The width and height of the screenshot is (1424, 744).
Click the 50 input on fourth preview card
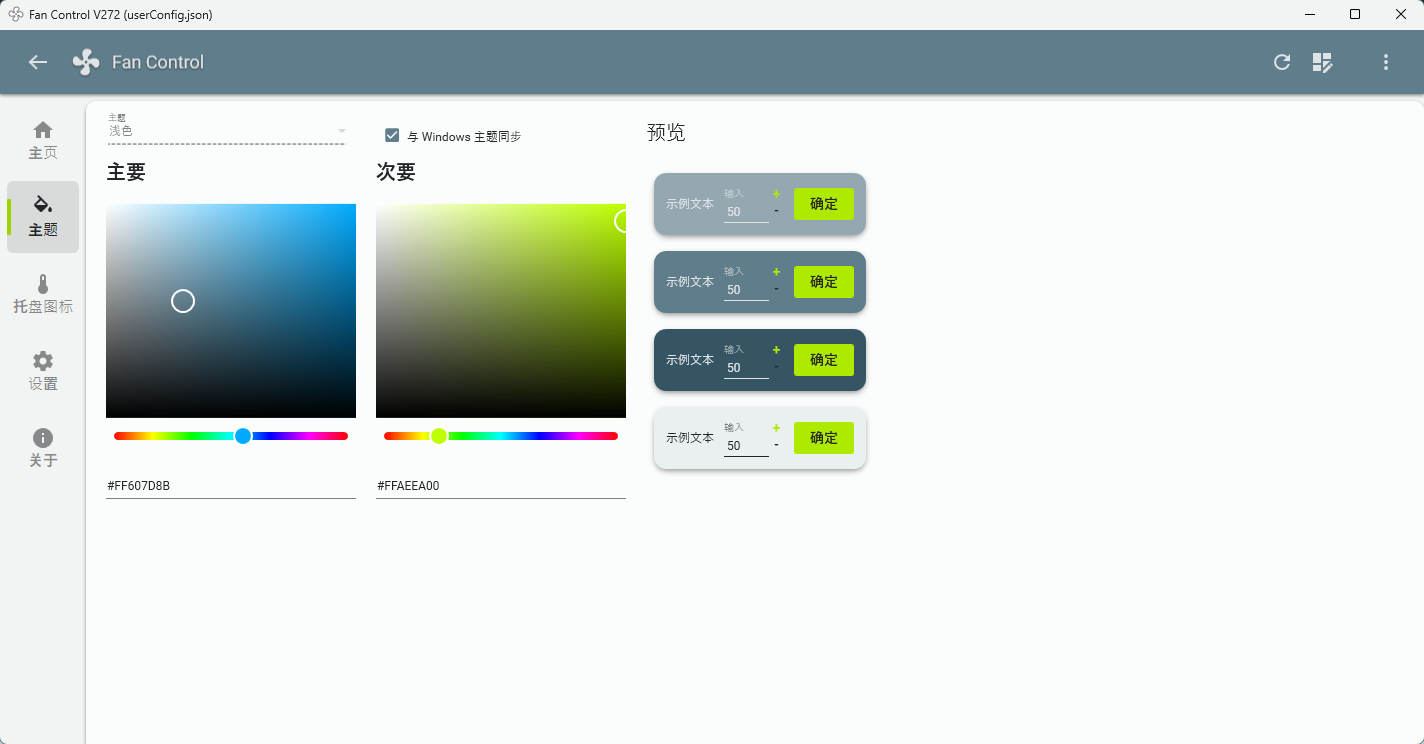pos(746,446)
